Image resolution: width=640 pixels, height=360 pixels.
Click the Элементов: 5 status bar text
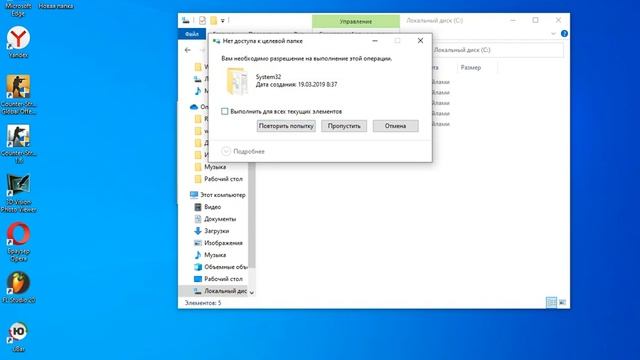tap(203, 303)
